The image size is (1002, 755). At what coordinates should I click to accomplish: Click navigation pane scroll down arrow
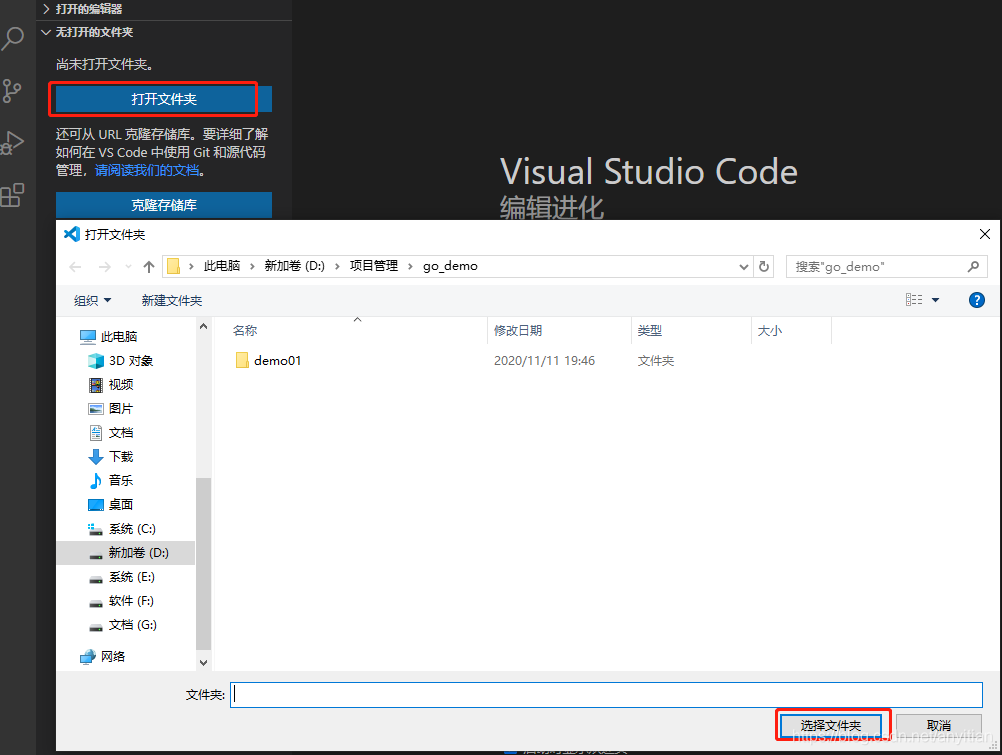[x=203, y=662]
